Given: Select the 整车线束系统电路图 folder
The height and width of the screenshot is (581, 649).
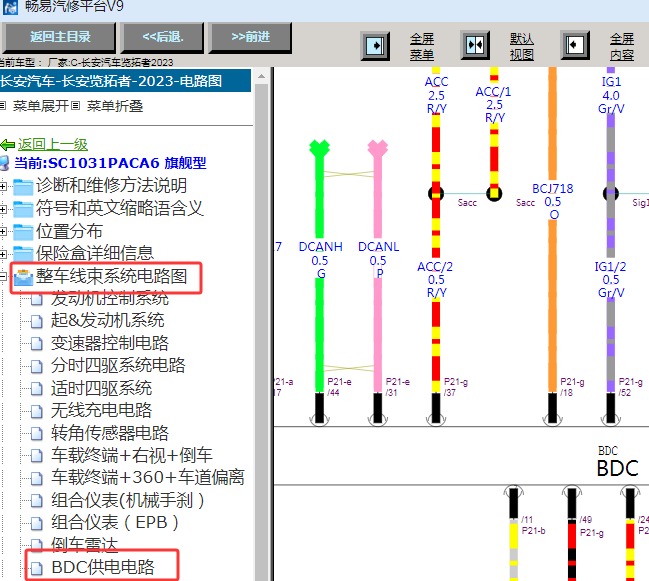Looking at the screenshot, I should [111, 276].
